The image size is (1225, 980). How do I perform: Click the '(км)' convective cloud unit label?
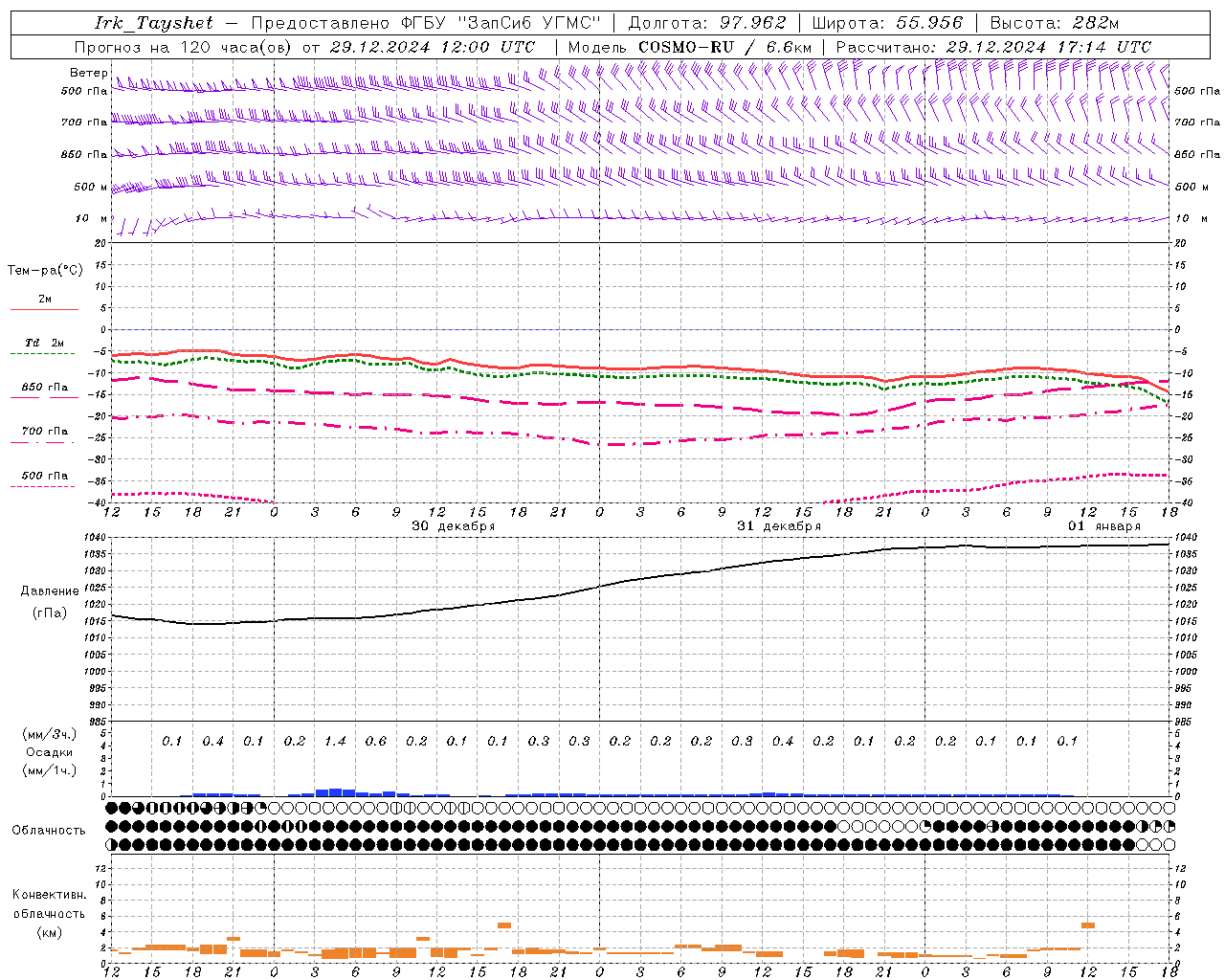pyautogui.click(x=49, y=932)
